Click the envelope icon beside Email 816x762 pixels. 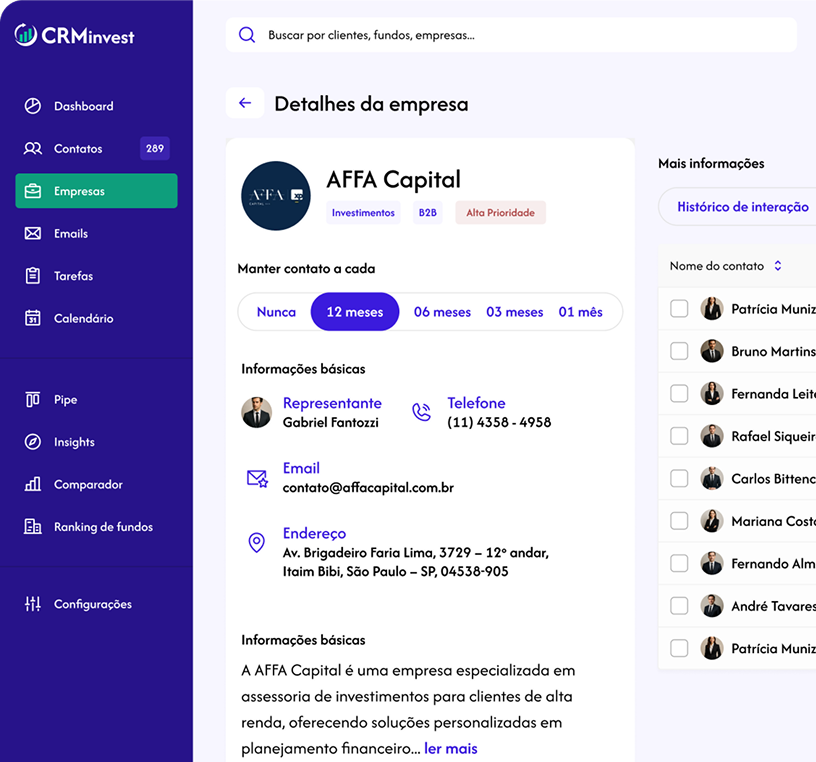click(x=257, y=478)
